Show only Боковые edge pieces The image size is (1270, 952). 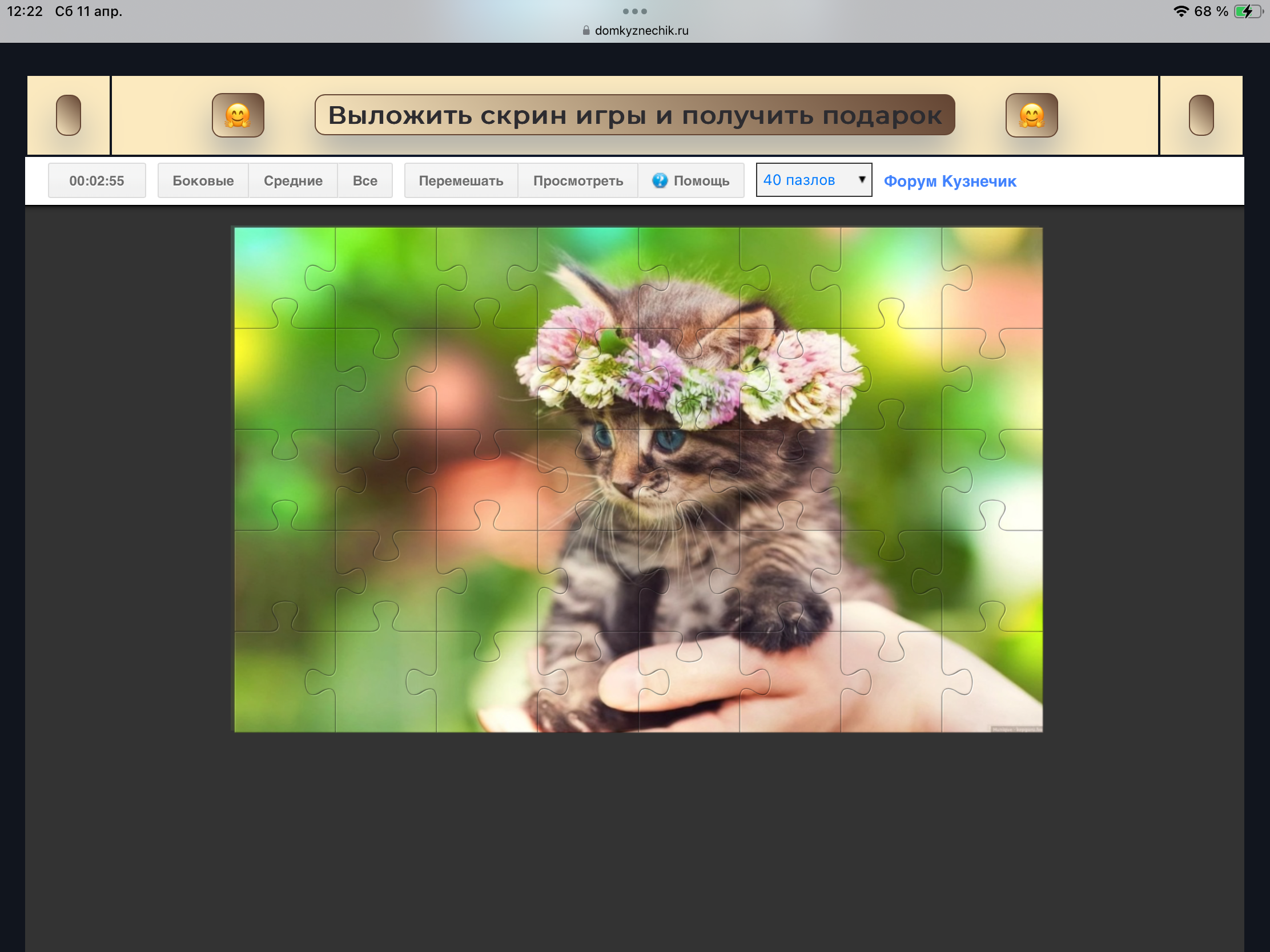(x=203, y=181)
